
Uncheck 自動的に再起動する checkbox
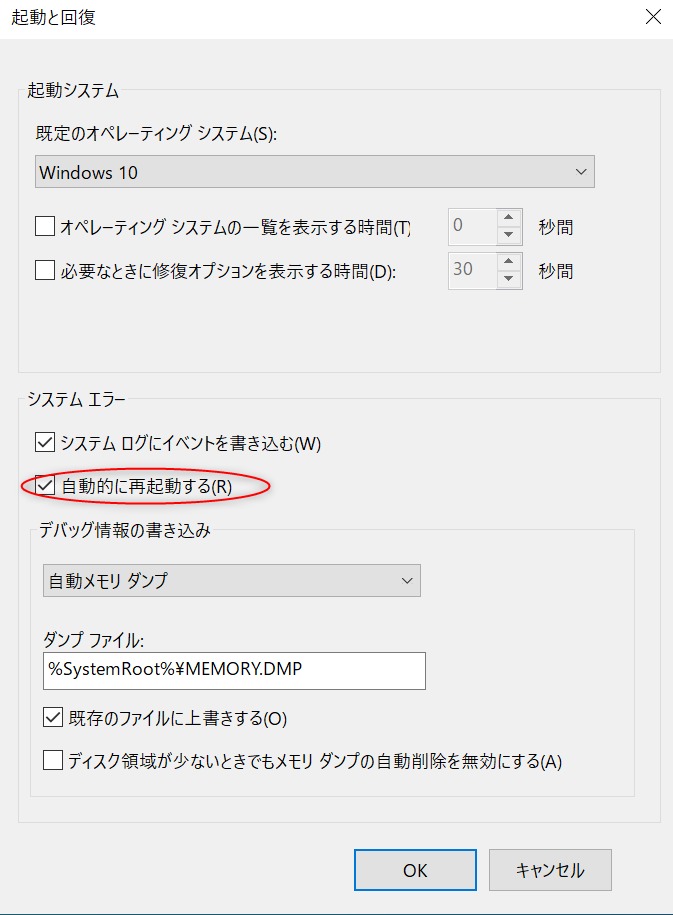click(45, 486)
